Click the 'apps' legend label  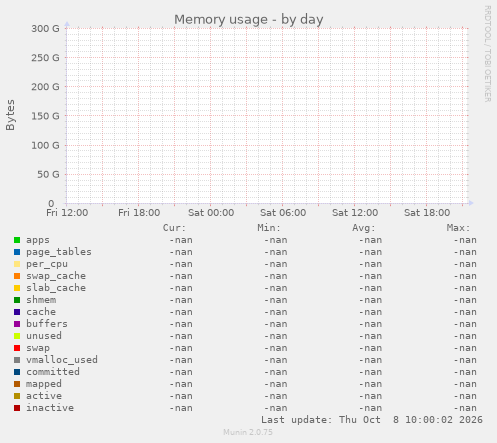click(x=38, y=240)
